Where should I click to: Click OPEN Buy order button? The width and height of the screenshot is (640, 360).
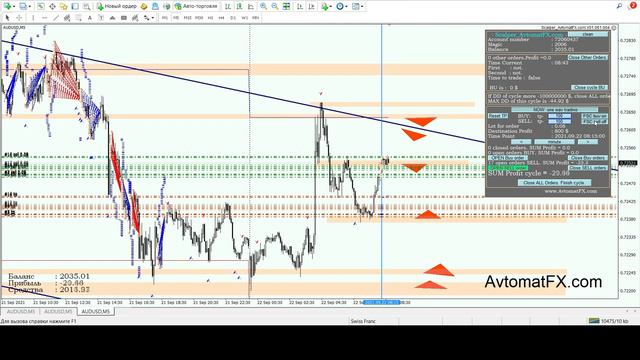508,158
